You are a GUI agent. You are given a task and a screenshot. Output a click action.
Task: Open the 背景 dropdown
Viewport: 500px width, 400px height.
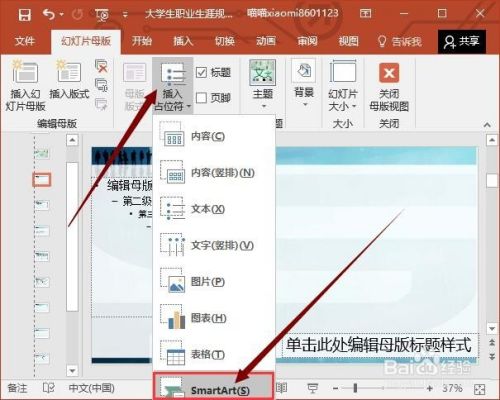point(304,83)
